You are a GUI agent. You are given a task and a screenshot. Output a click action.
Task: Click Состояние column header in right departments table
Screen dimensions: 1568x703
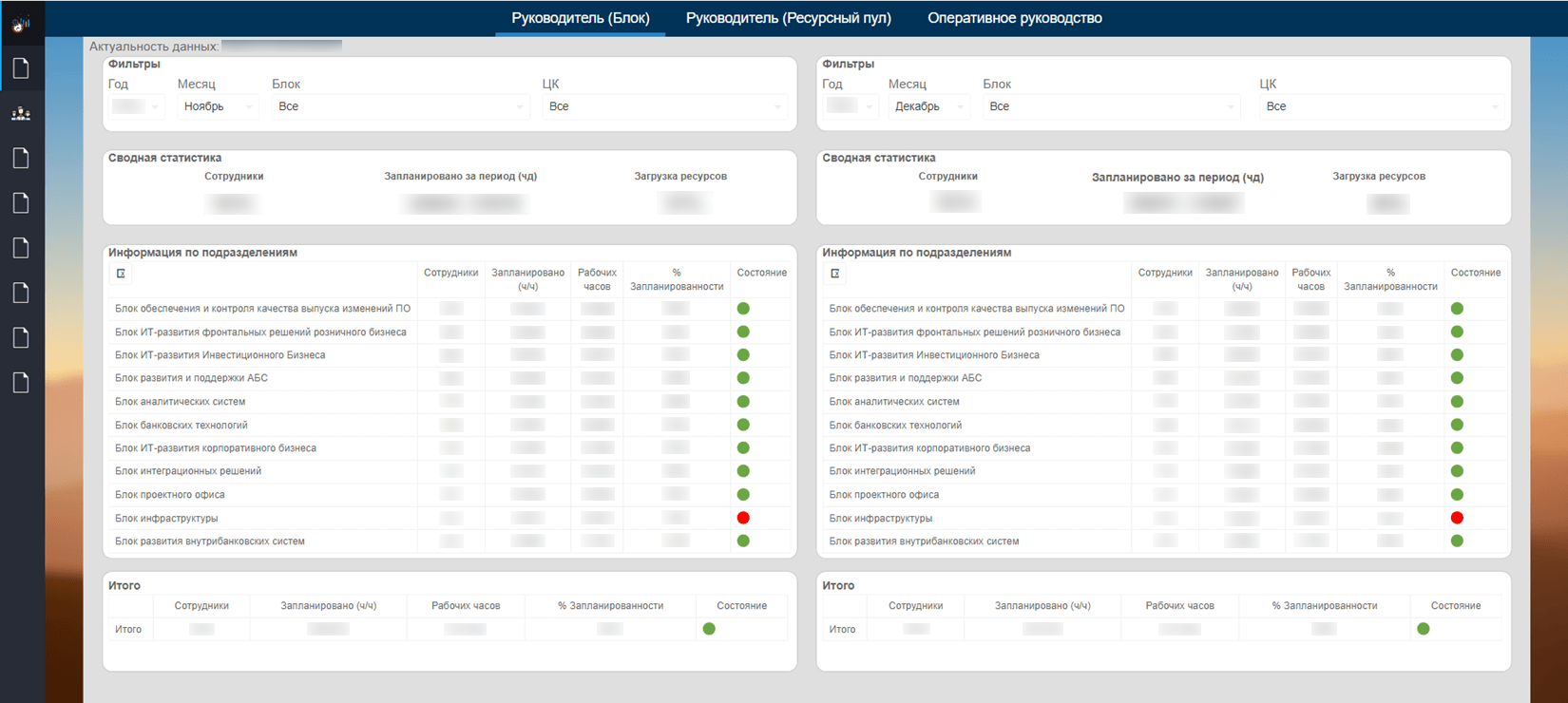(1476, 273)
